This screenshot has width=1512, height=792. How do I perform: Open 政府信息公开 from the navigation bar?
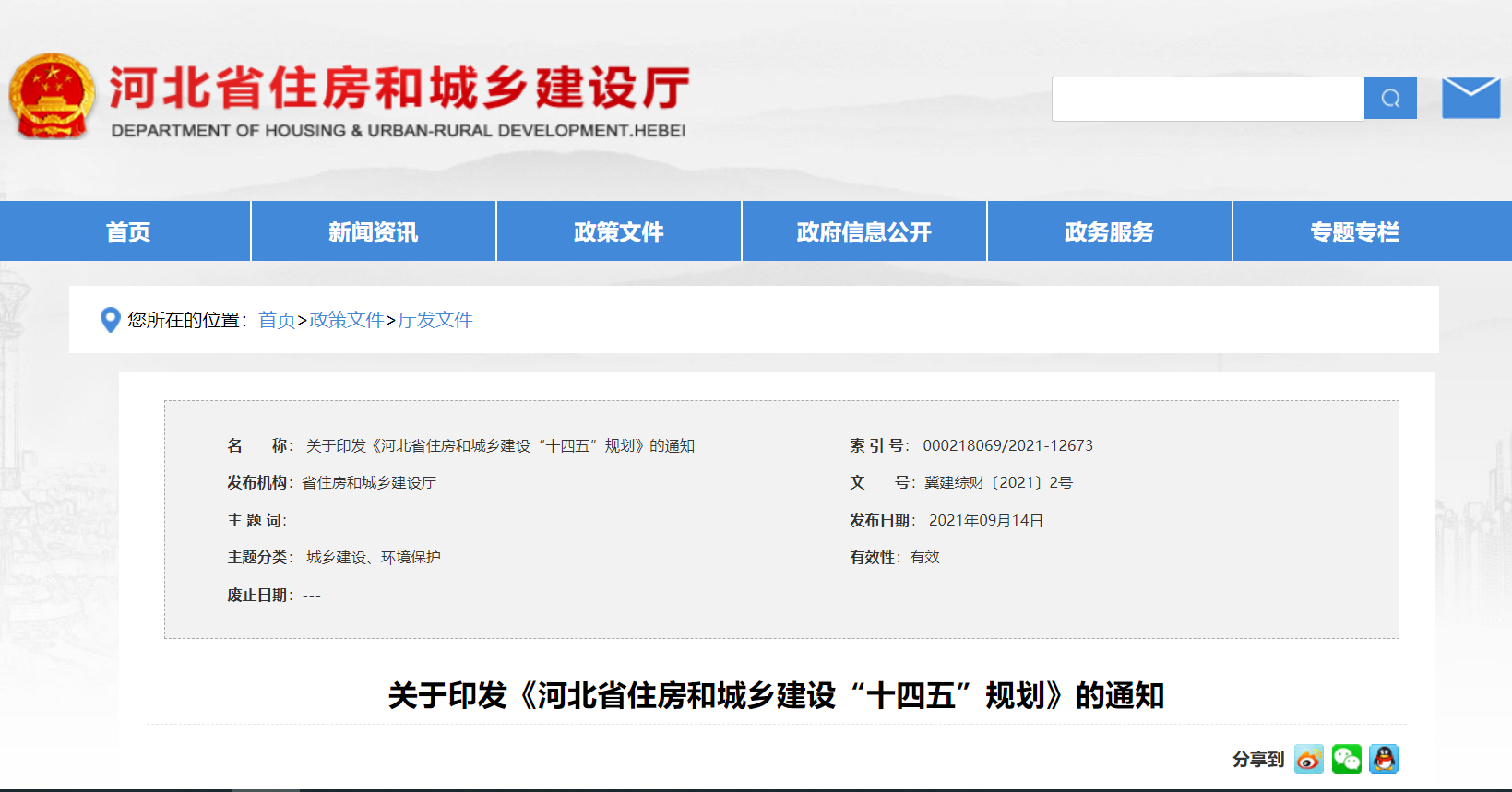click(x=863, y=231)
